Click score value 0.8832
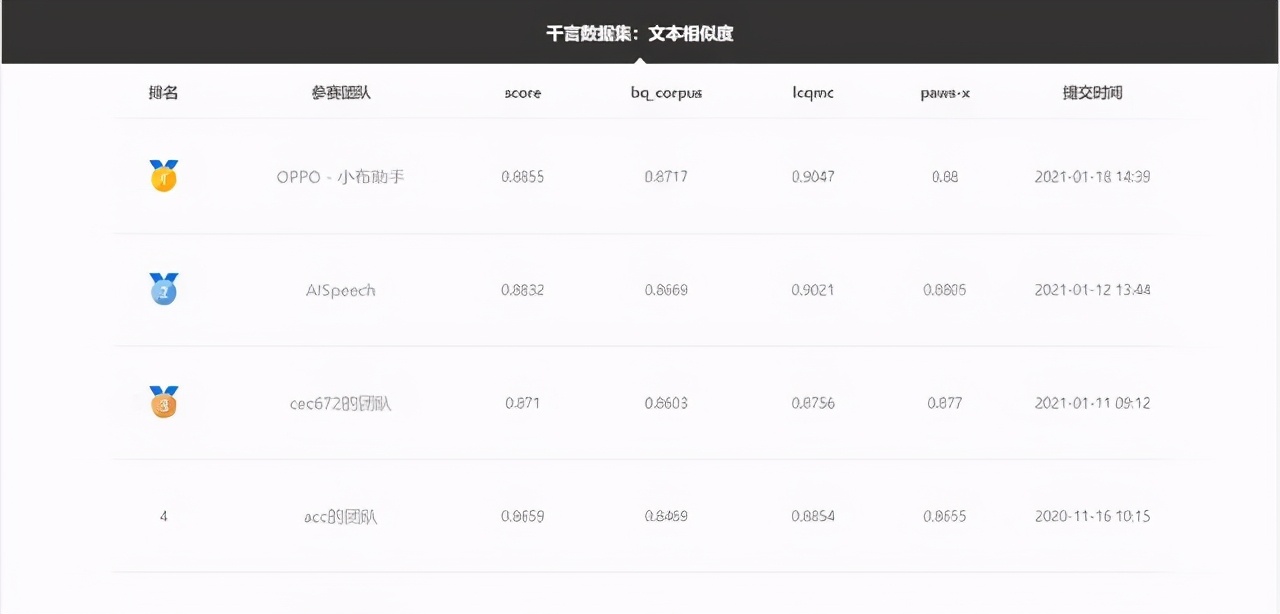 [x=522, y=290]
